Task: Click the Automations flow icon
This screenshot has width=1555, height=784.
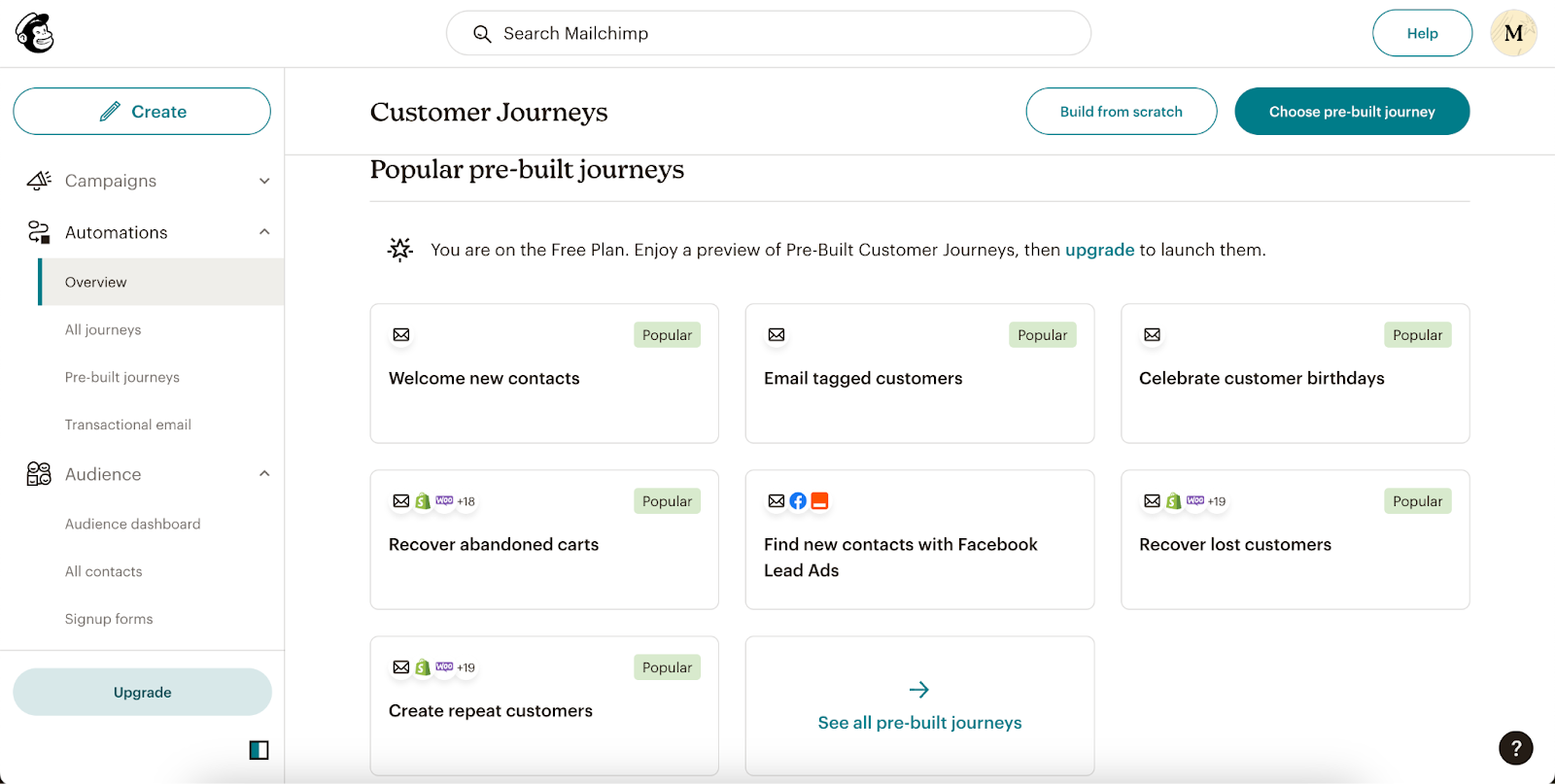Action: point(39,232)
